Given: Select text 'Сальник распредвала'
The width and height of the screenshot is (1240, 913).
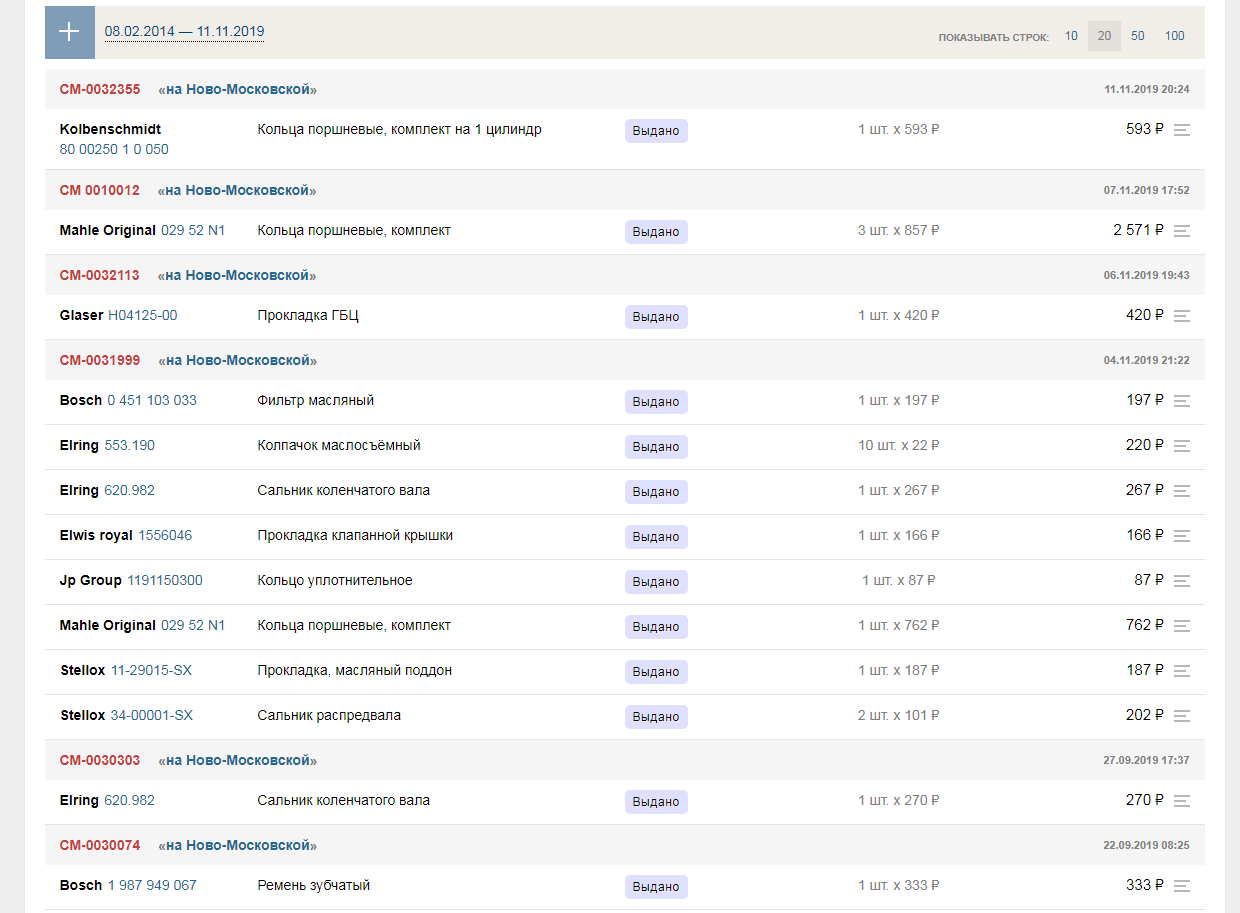Looking at the screenshot, I should (x=329, y=715).
